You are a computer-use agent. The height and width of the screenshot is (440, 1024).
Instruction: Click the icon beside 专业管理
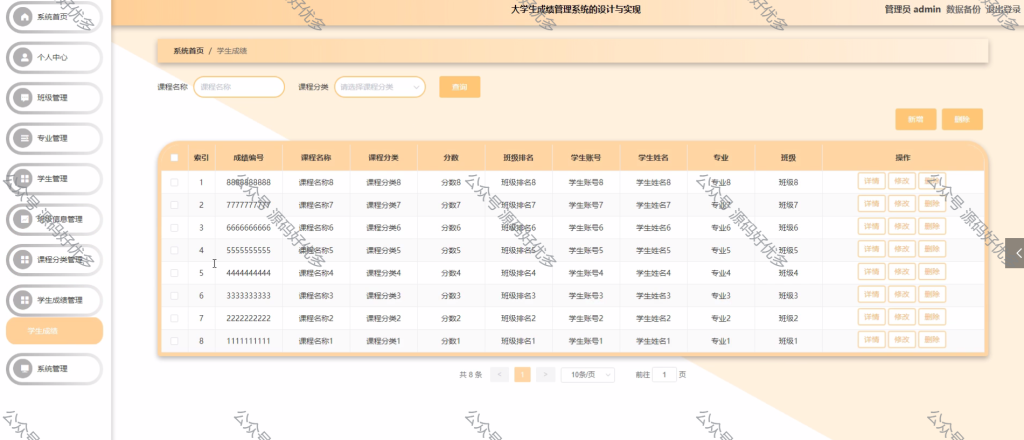pyautogui.click(x=24, y=138)
